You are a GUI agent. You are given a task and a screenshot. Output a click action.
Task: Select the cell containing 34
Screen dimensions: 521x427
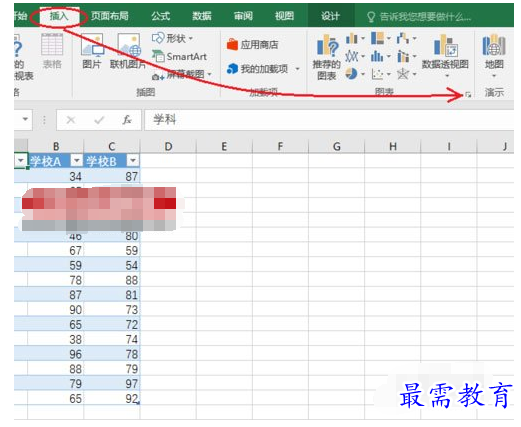point(56,176)
